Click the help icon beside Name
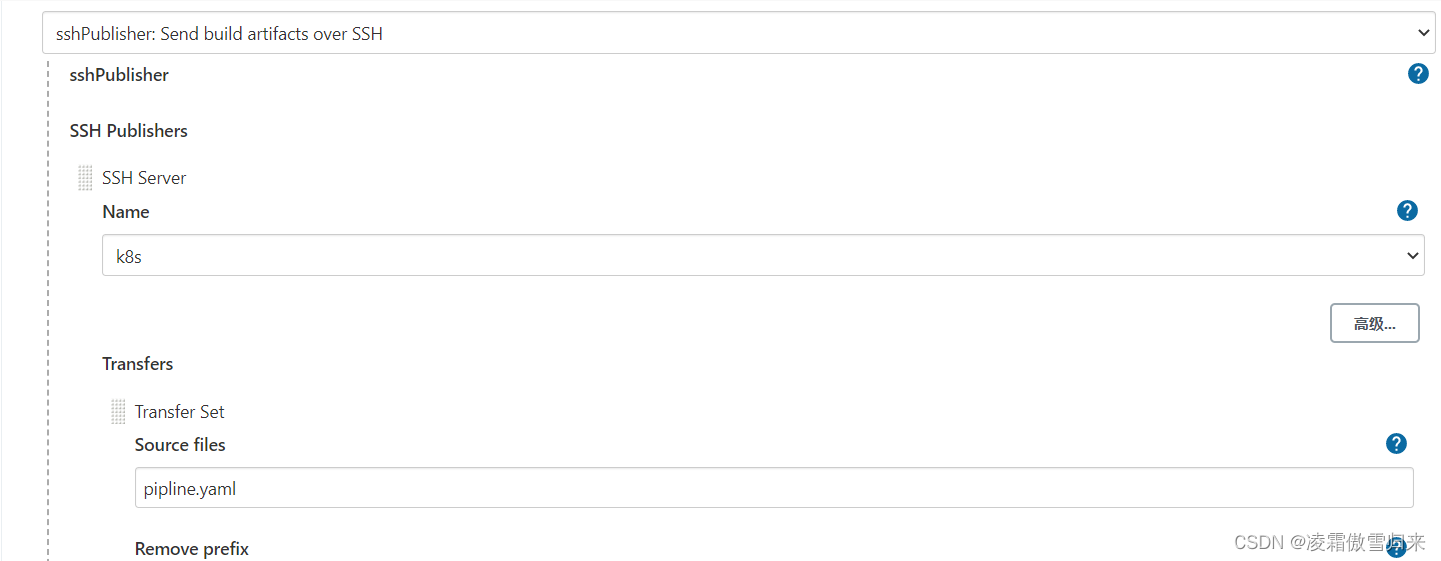1441x561 pixels. [x=1407, y=210]
